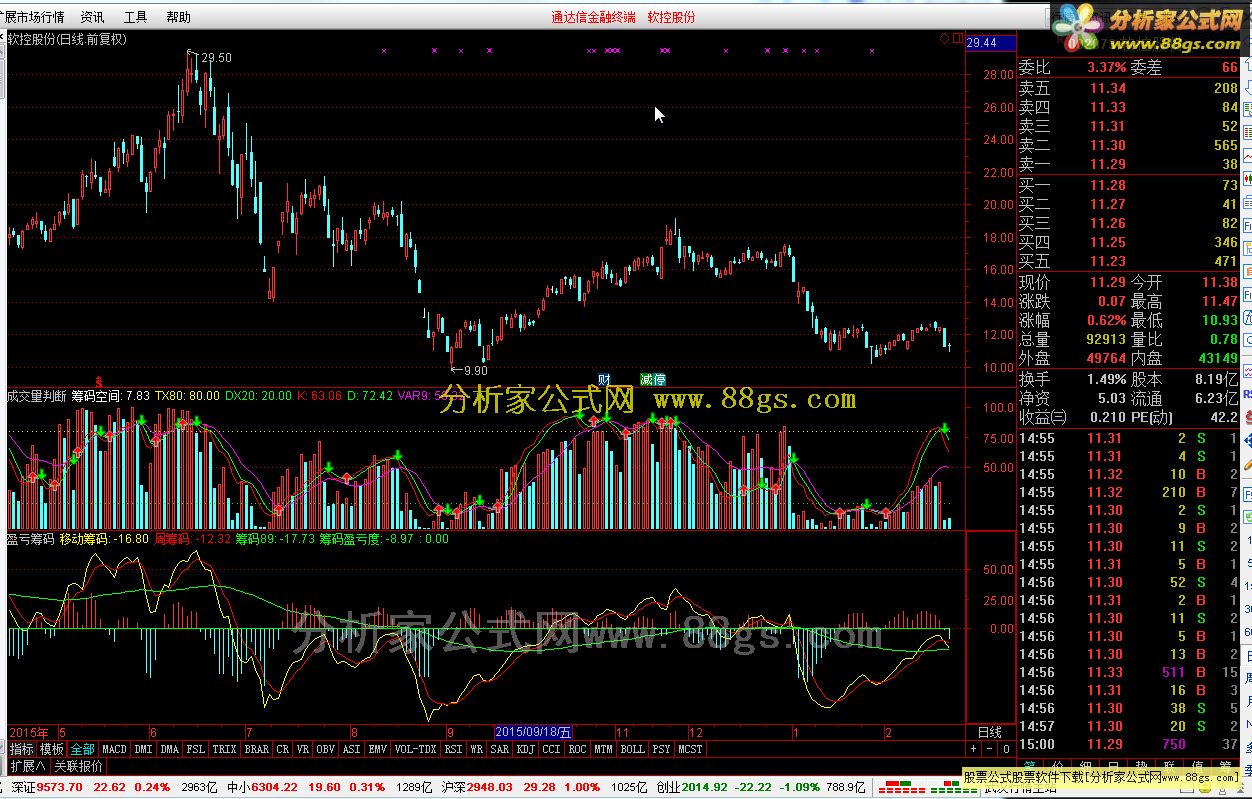Switch to the VOL-TDX indicator
Viewport: 1252px width, 799px height.
(416, 749)
